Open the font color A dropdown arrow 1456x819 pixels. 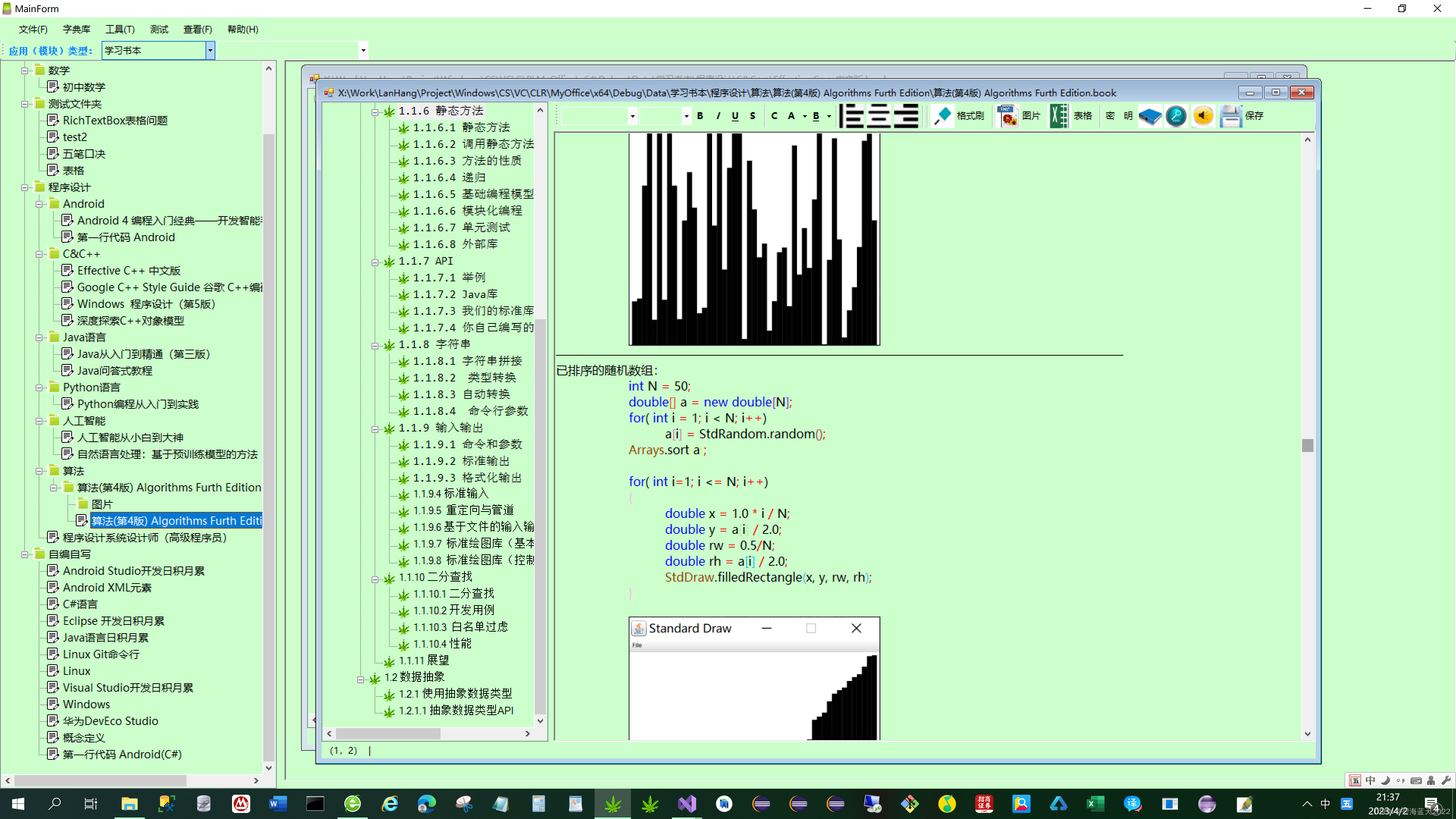(x=804, y=116)
